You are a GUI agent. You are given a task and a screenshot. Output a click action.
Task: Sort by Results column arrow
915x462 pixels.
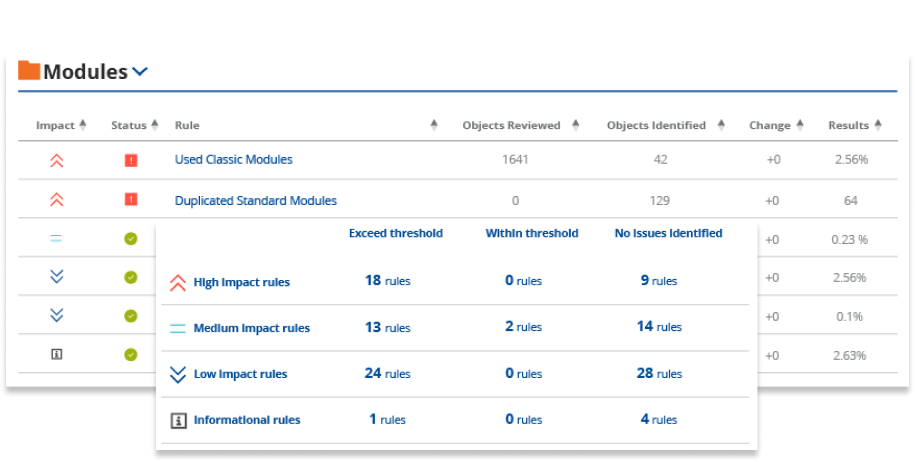(x=877, y=125)
